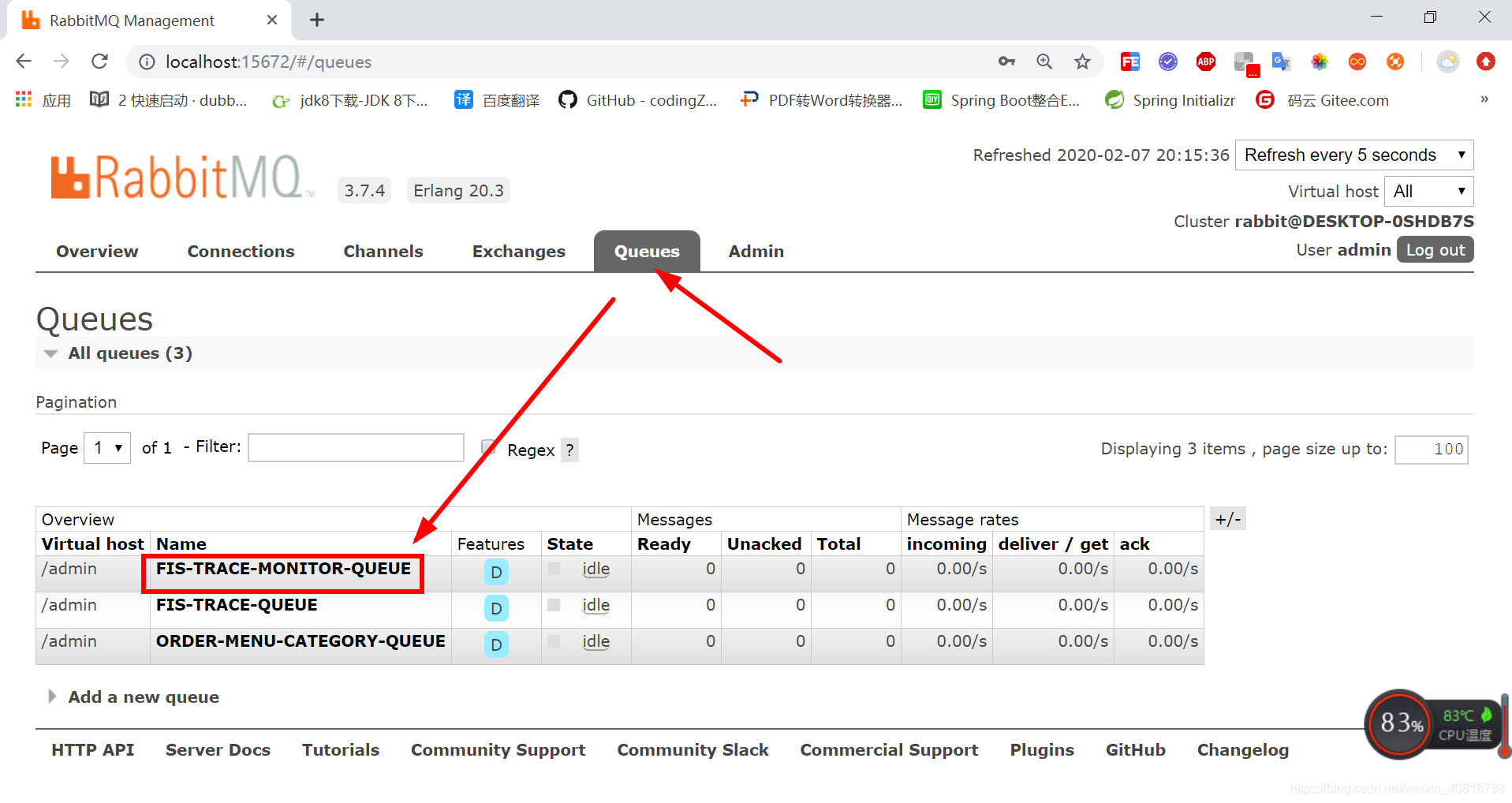Image resolution: width=1512 pixels, height=803 pixels.
Task: Open the Refresh every 5 seconds dropdown
Action: 1354,155
